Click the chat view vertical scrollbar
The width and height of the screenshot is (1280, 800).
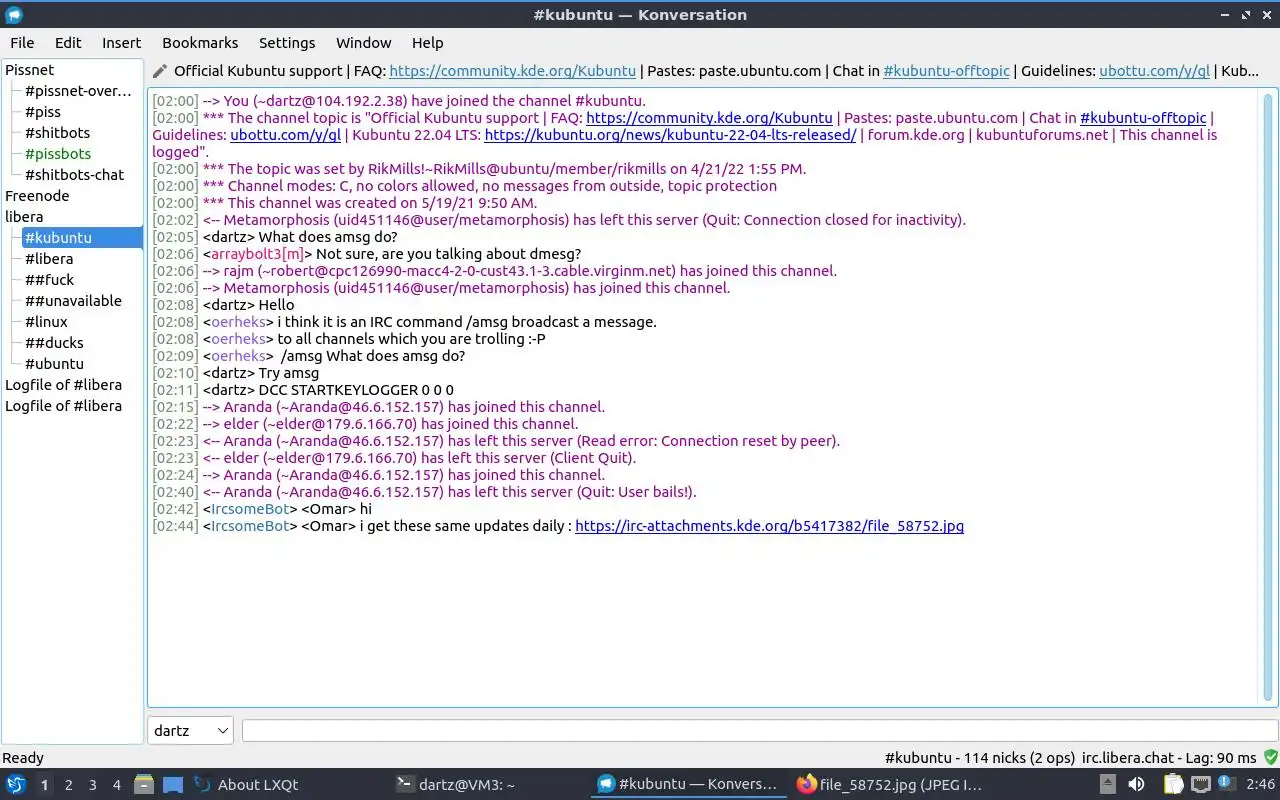pos(1268,398)
